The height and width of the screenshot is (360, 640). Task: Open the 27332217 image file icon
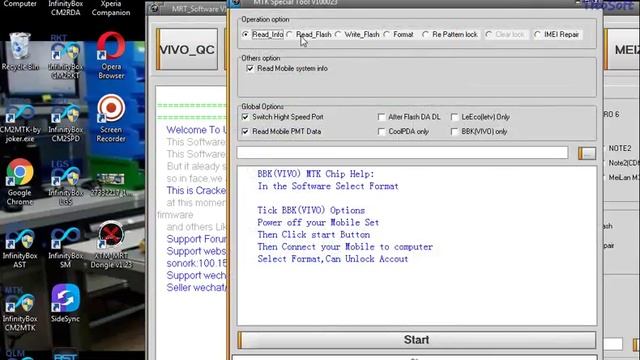pos(111,184)
